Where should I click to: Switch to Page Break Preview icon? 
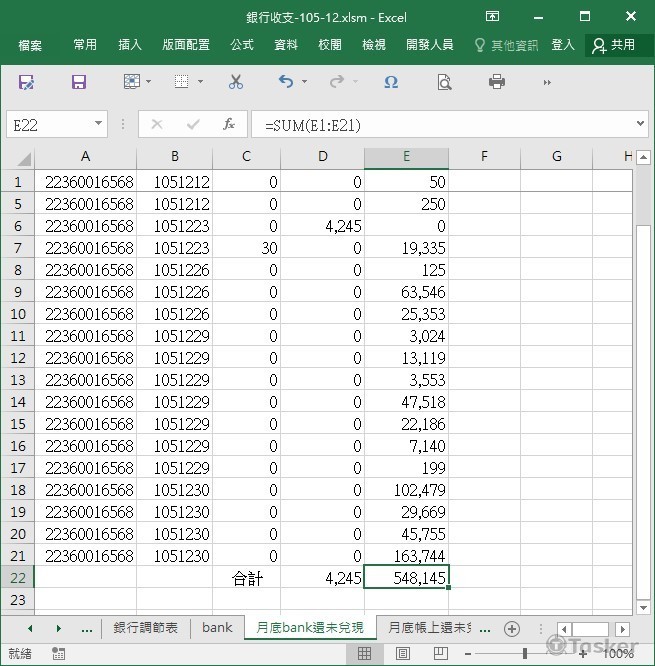pos(440,653)
